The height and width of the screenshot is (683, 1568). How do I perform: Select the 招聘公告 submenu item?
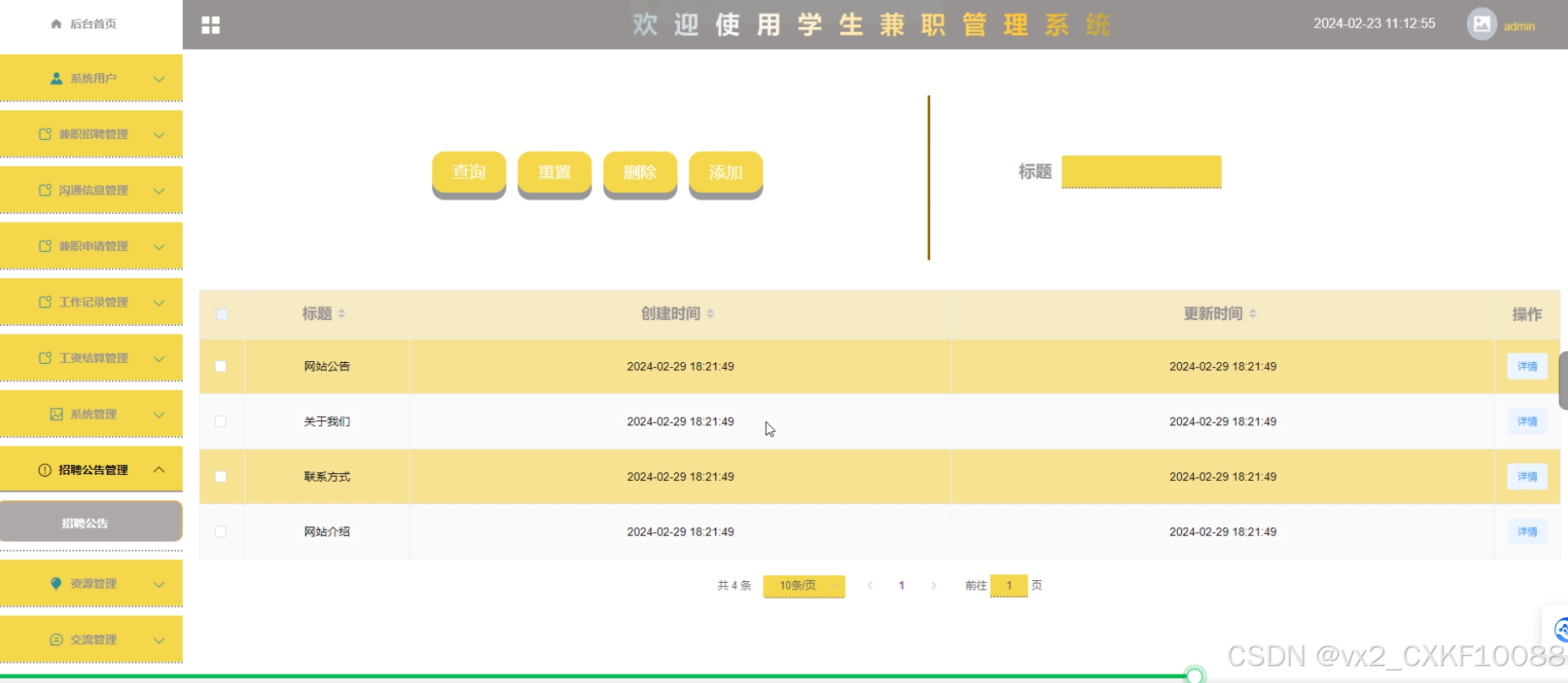91,522
